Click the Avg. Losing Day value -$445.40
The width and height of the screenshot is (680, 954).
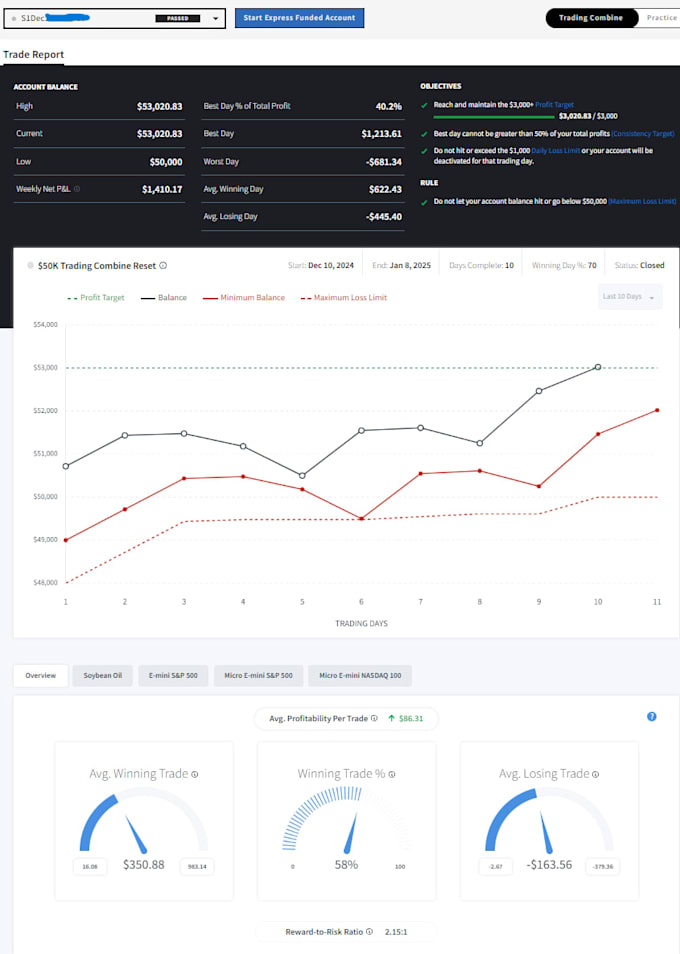pos(384,217)
